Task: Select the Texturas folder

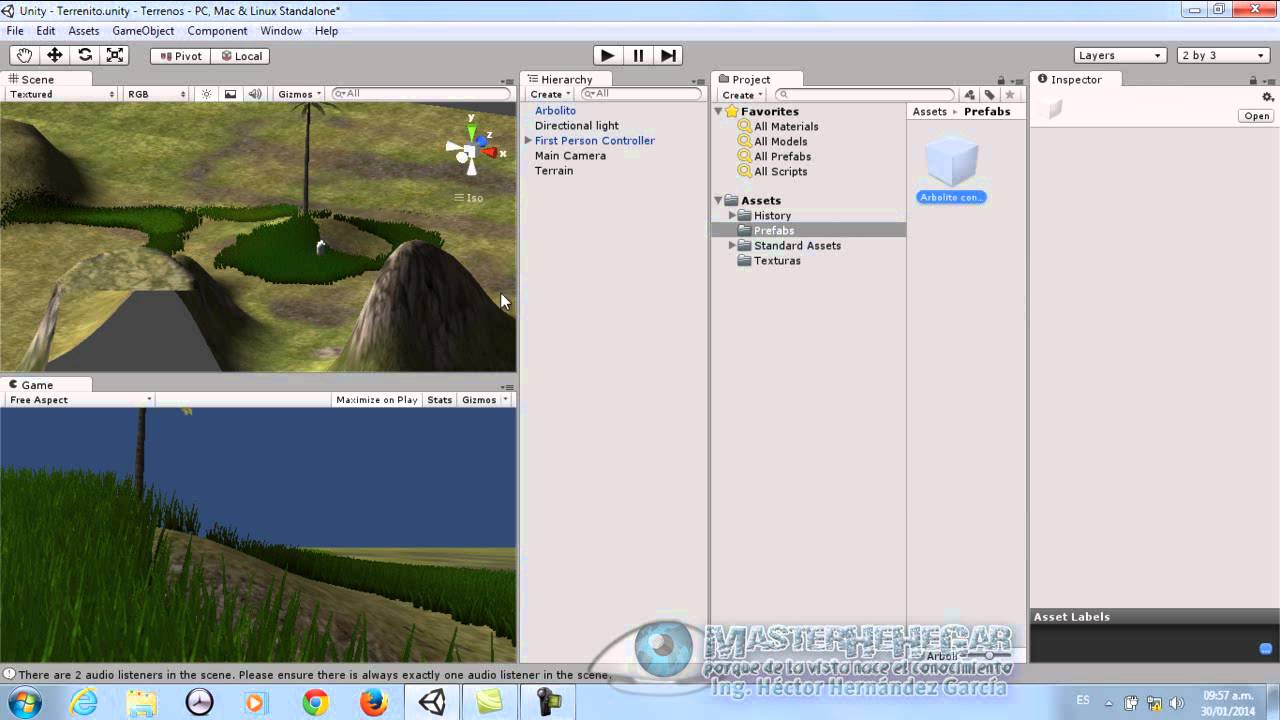Action: tap(777, 261)
